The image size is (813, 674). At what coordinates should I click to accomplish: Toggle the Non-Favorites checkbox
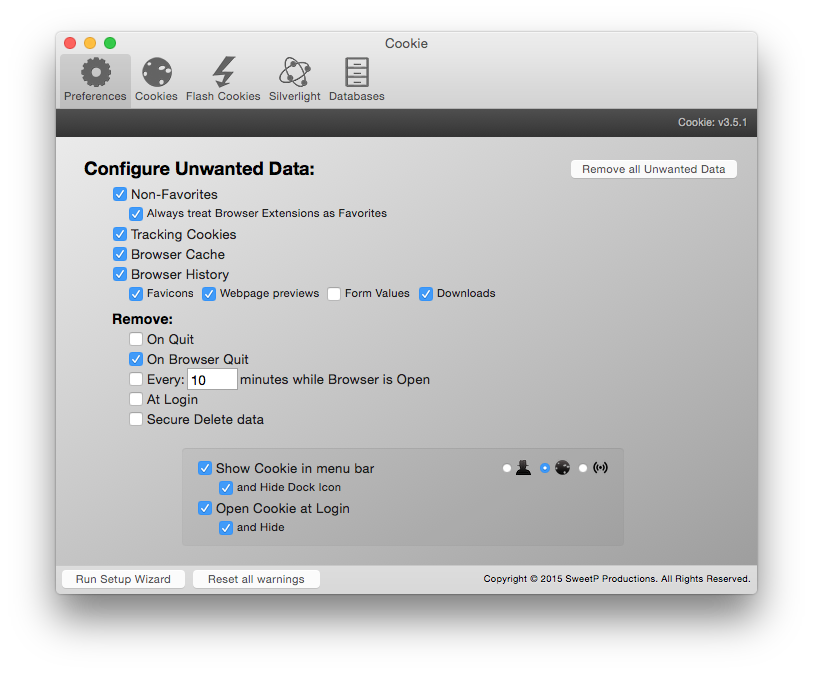120,194
